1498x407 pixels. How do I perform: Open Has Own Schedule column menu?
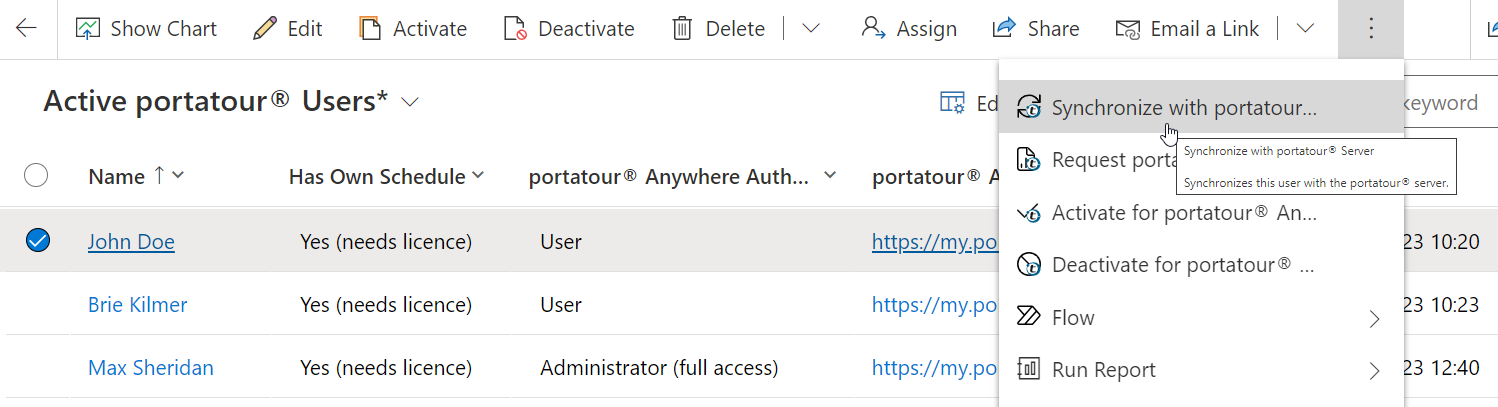pos(477,176)
